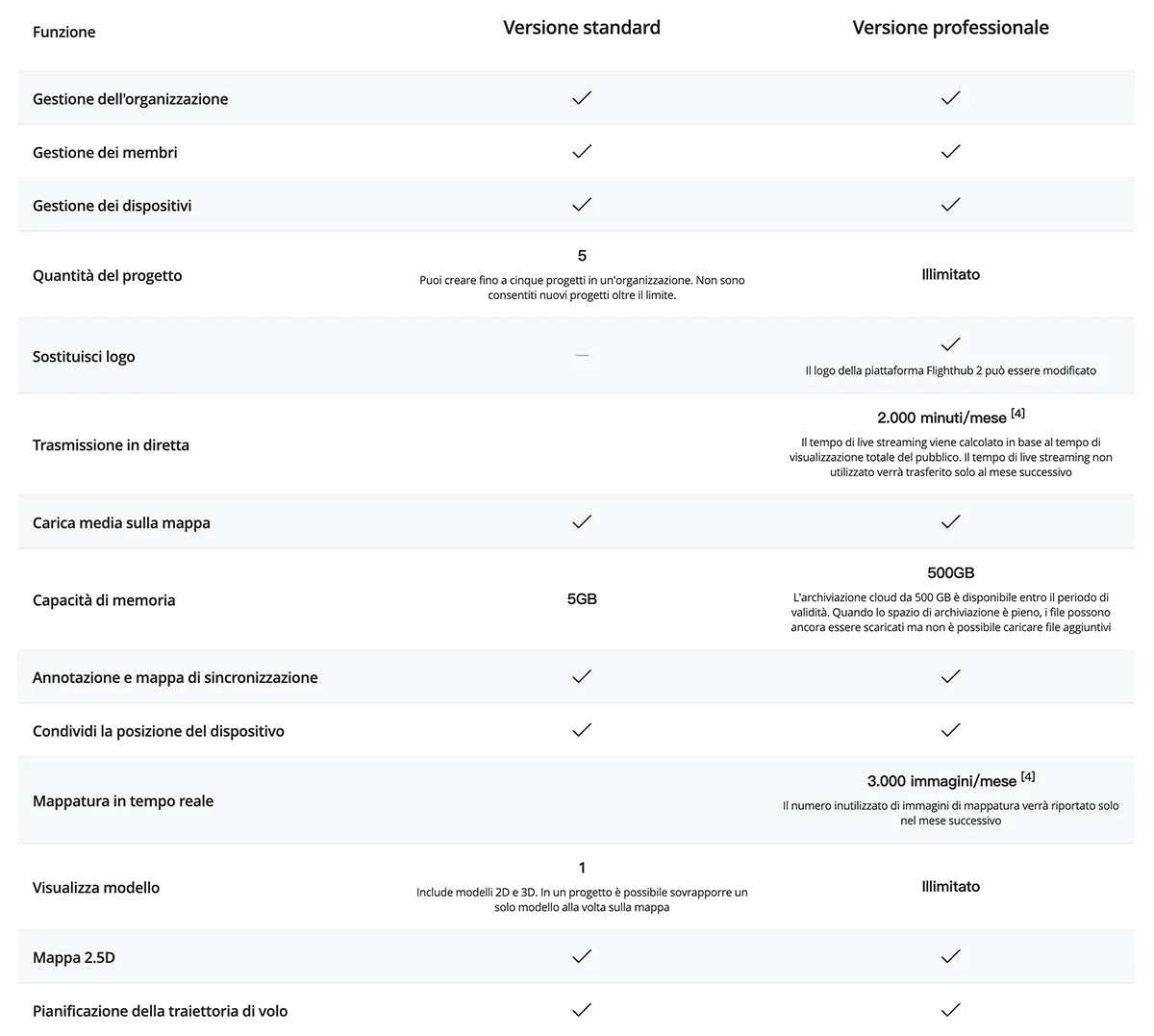Screen dimensions: 1154x1036
Task: Click the professional checkmark for Sostituisci logo
Action: click(950, 344)
